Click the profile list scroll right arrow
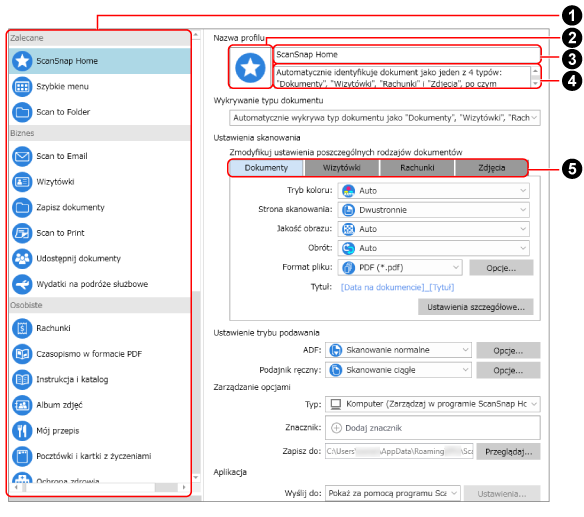584x517 pixels. (x=184, y=487)
